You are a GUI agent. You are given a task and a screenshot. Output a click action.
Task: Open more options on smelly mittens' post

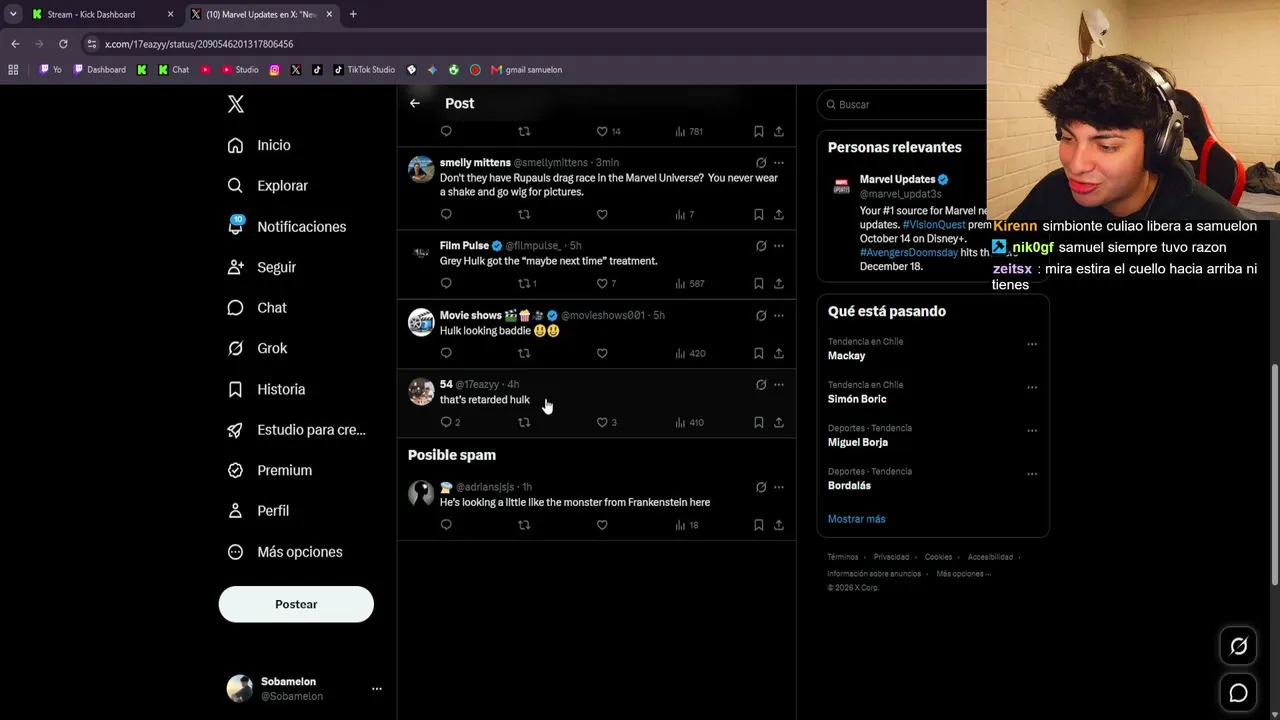779,163
